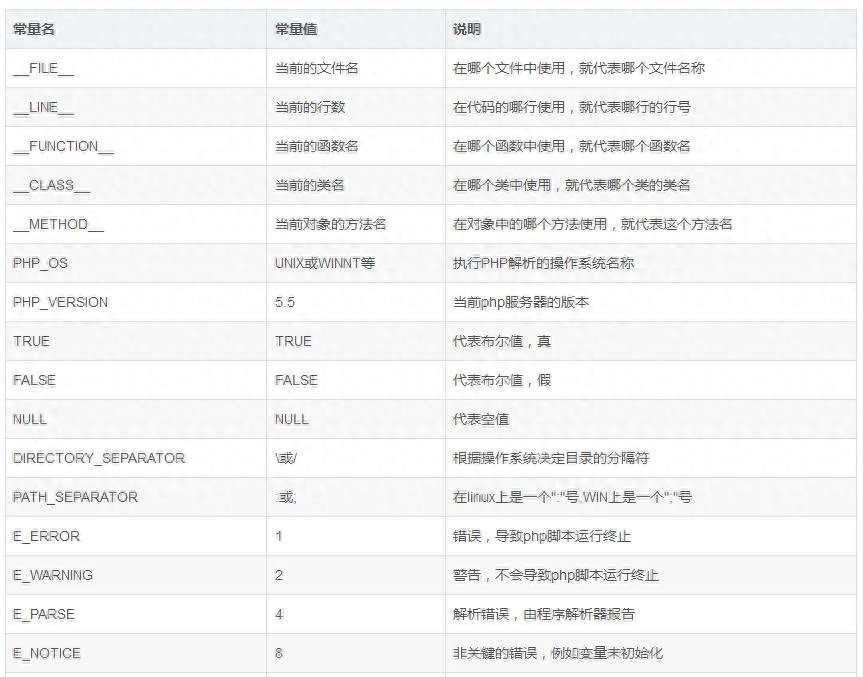Click description 当前php服务器的版本
Viewport: 863px width, 677px height.
point(521,302)
